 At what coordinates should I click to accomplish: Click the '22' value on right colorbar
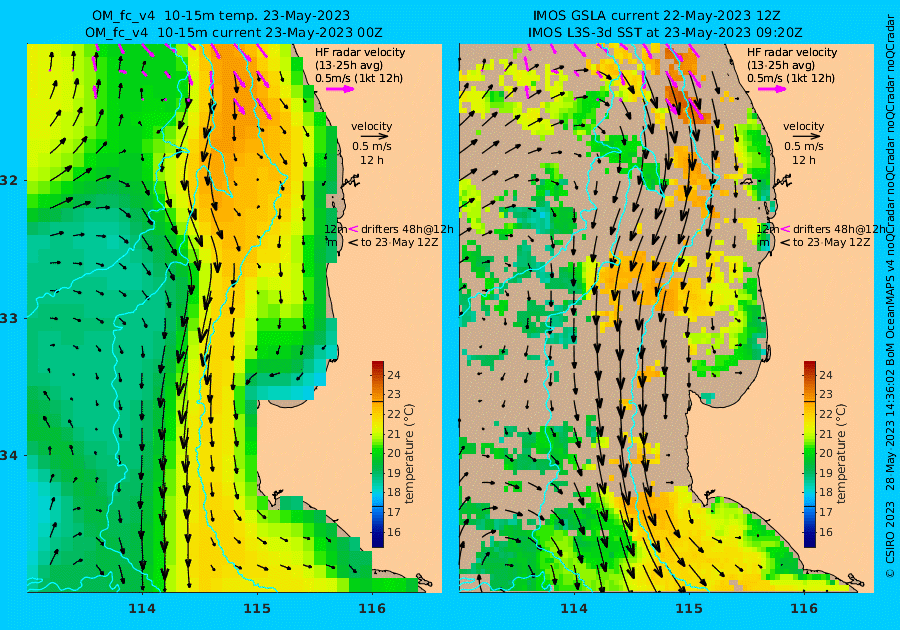click(x=825, y=414)
